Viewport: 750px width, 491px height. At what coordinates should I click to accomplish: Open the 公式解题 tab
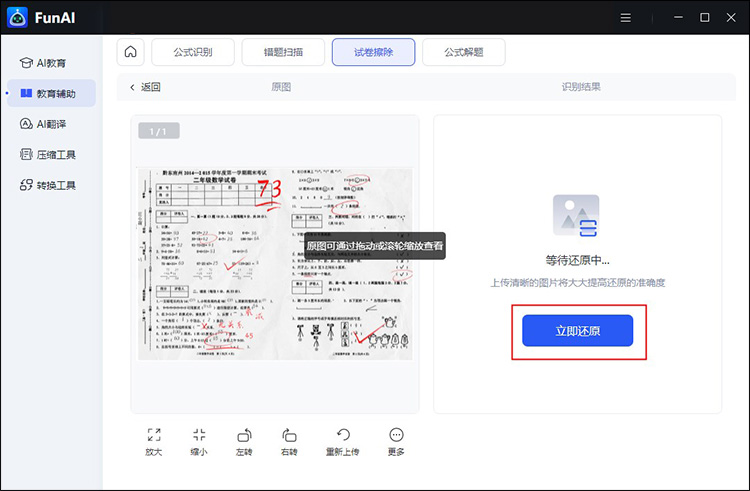pyautogui.click(x=463, y=52)
